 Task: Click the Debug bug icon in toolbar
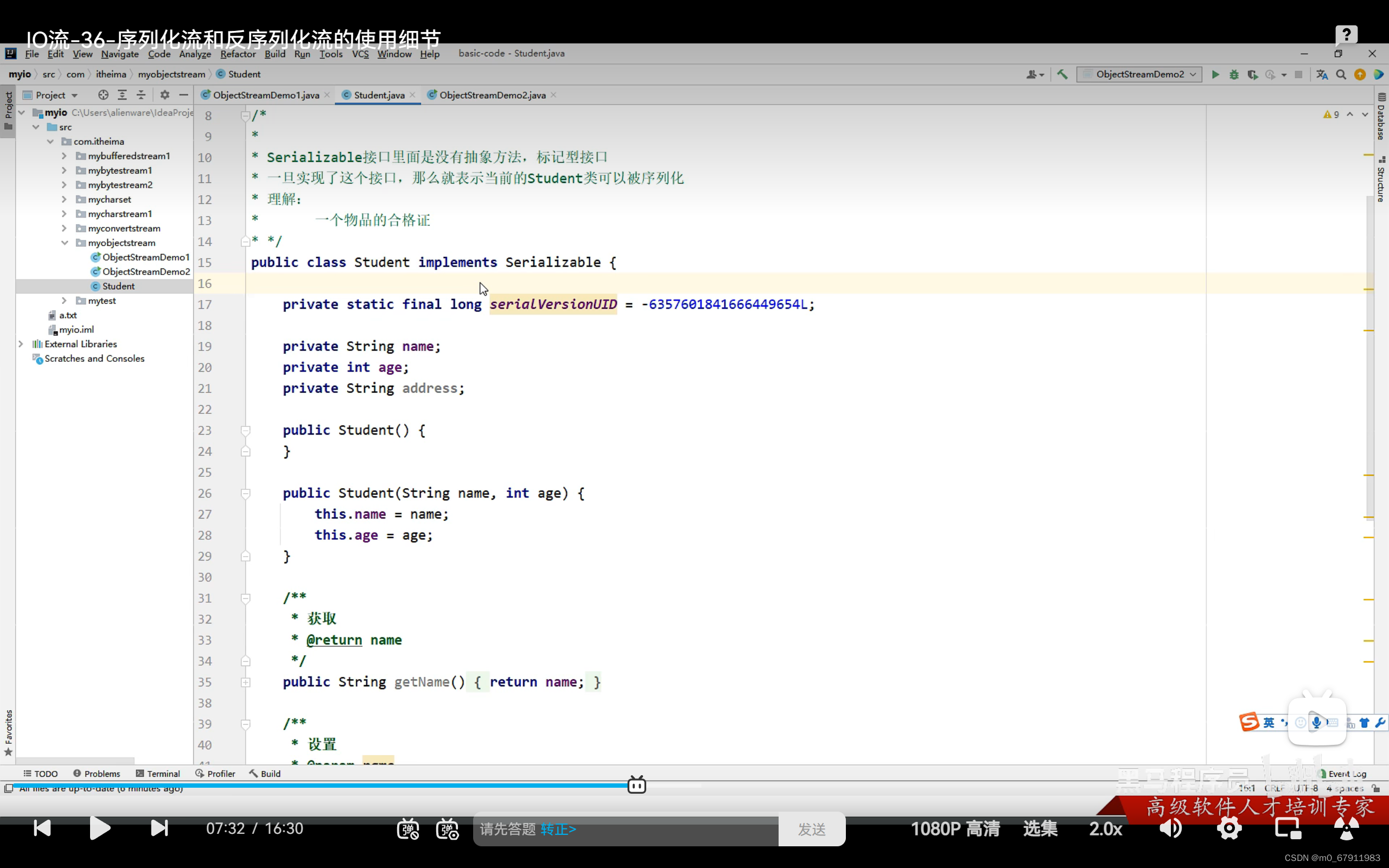pos(1233,75)
